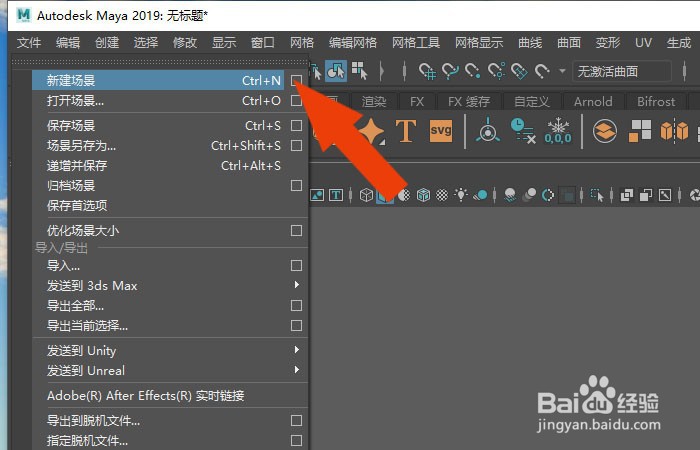Click the mirror cubes shelf icon

pos(674,131)
